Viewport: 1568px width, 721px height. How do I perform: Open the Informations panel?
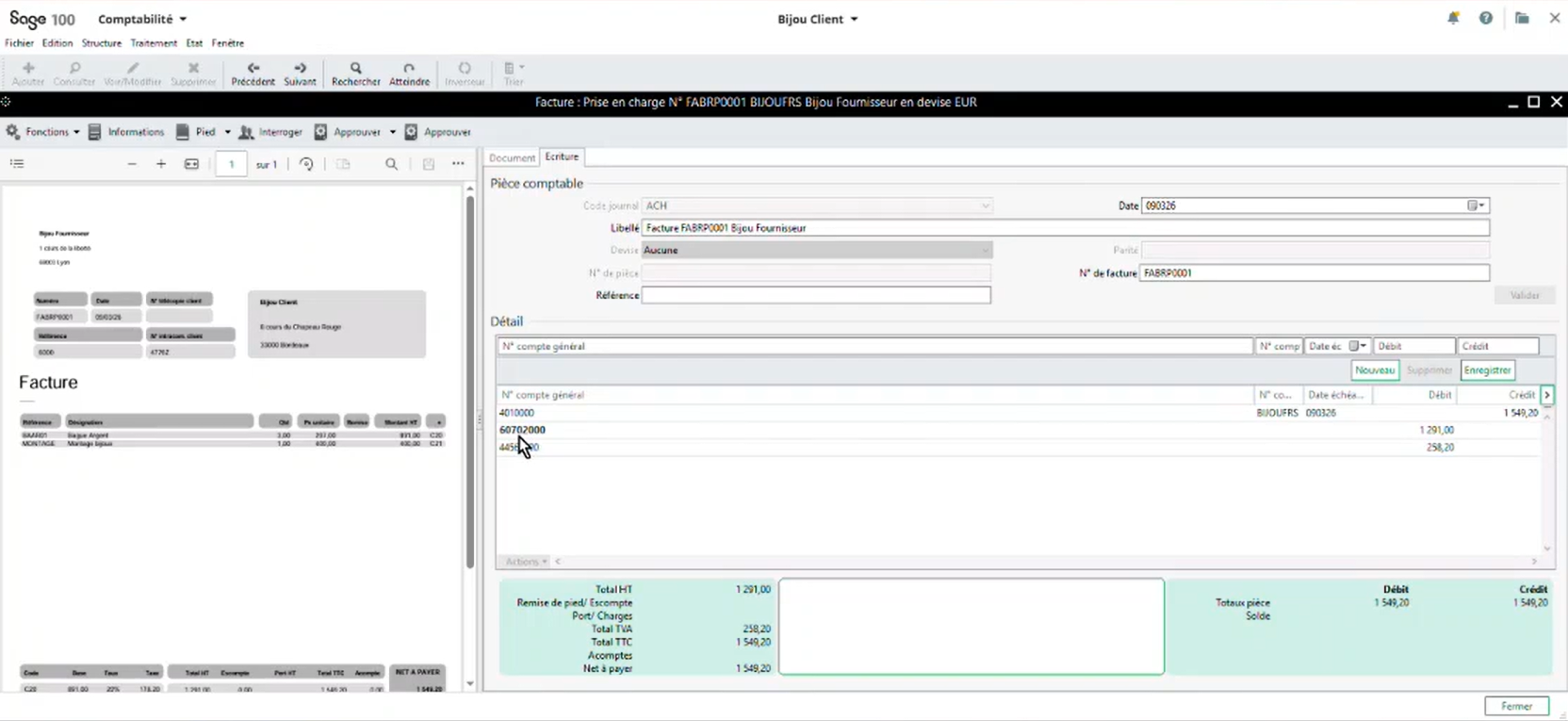coord(126,132)
